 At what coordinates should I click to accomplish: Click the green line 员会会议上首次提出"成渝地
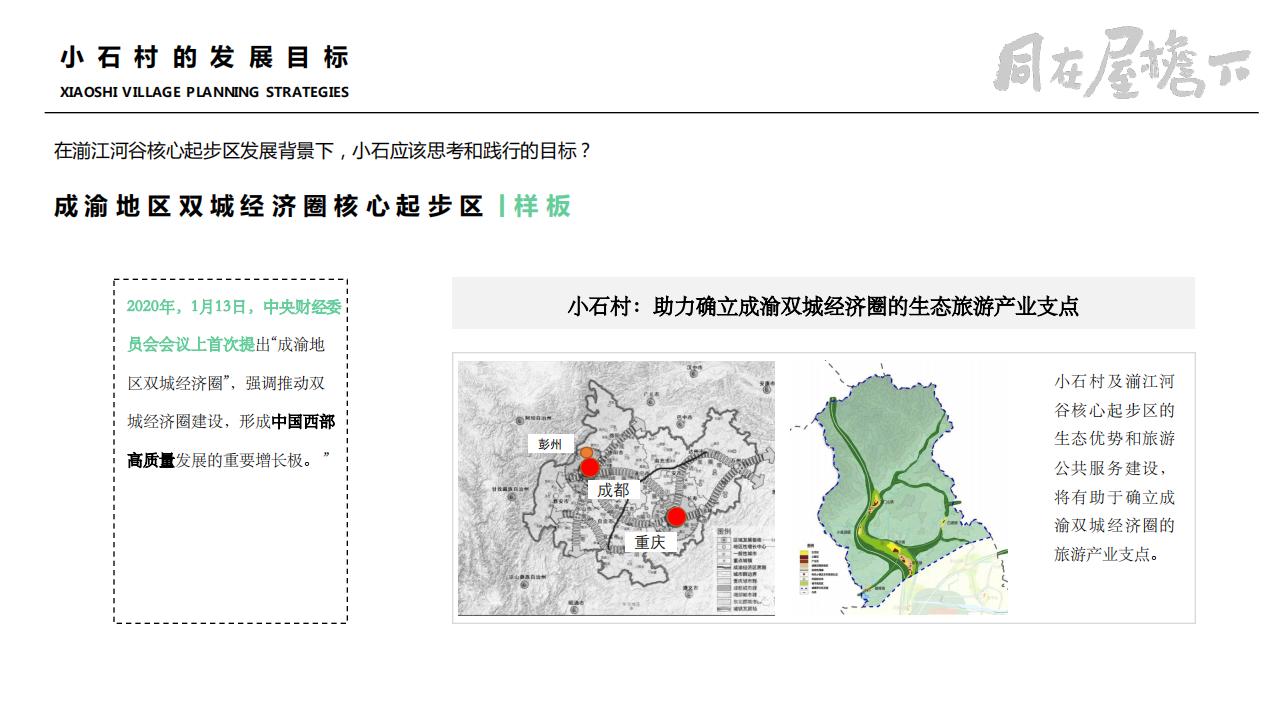click(226, 345)
